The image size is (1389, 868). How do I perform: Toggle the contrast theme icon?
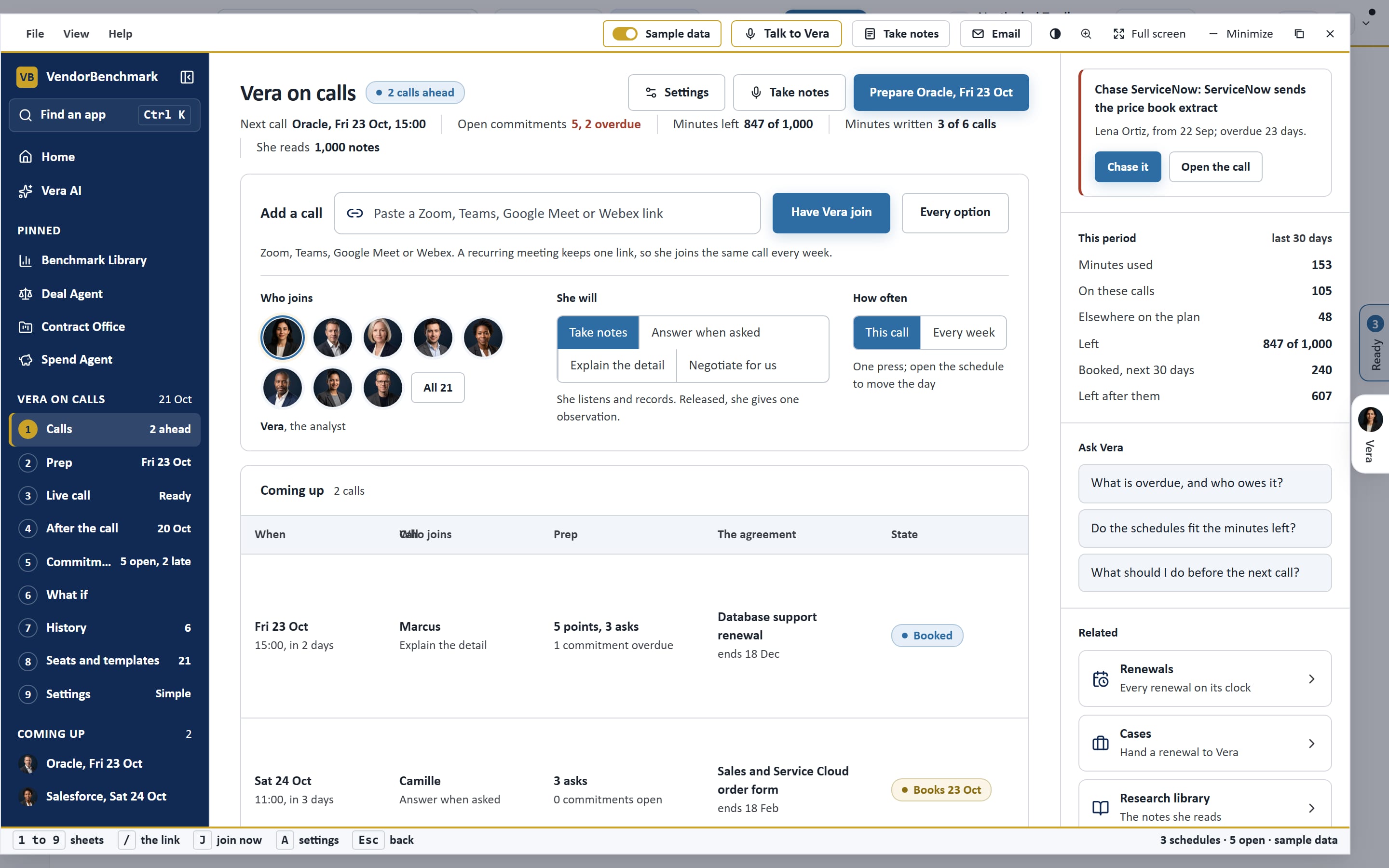click(1055, 34)
